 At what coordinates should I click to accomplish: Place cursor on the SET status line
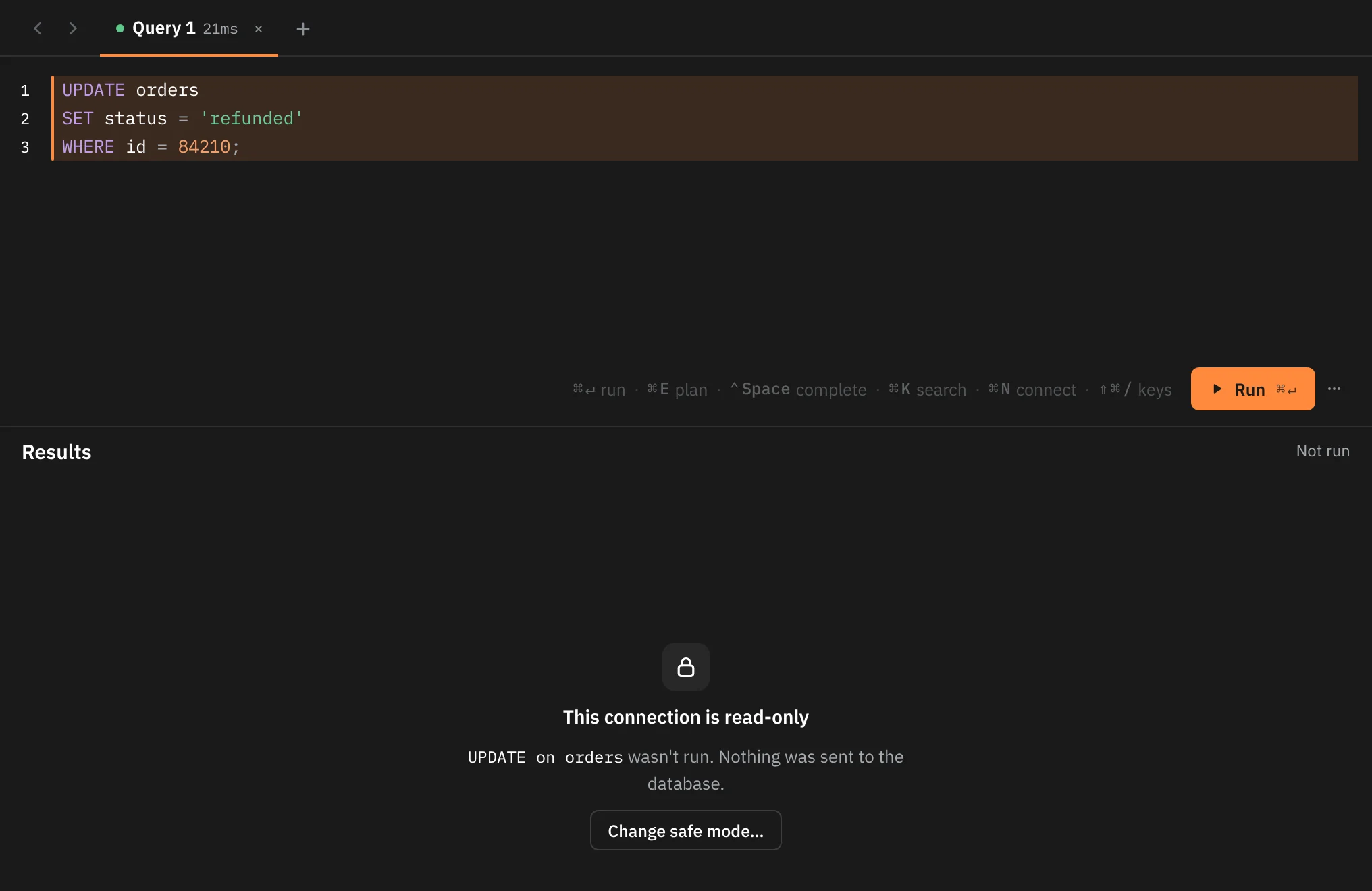point(705,118)
